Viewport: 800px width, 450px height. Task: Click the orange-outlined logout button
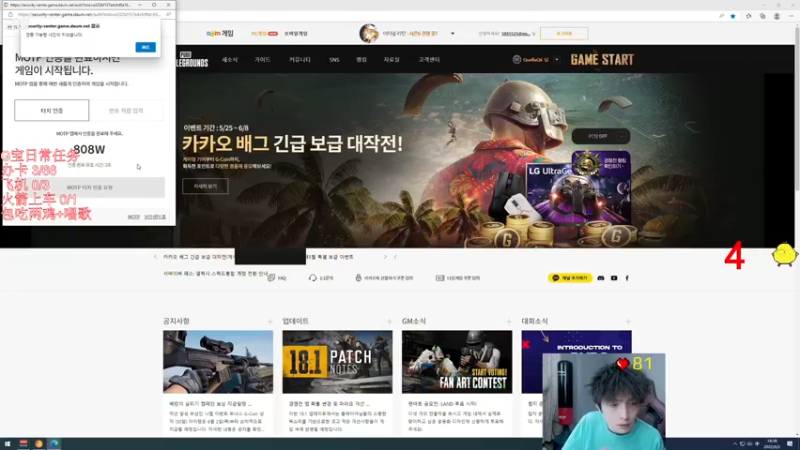pos(564,33)
